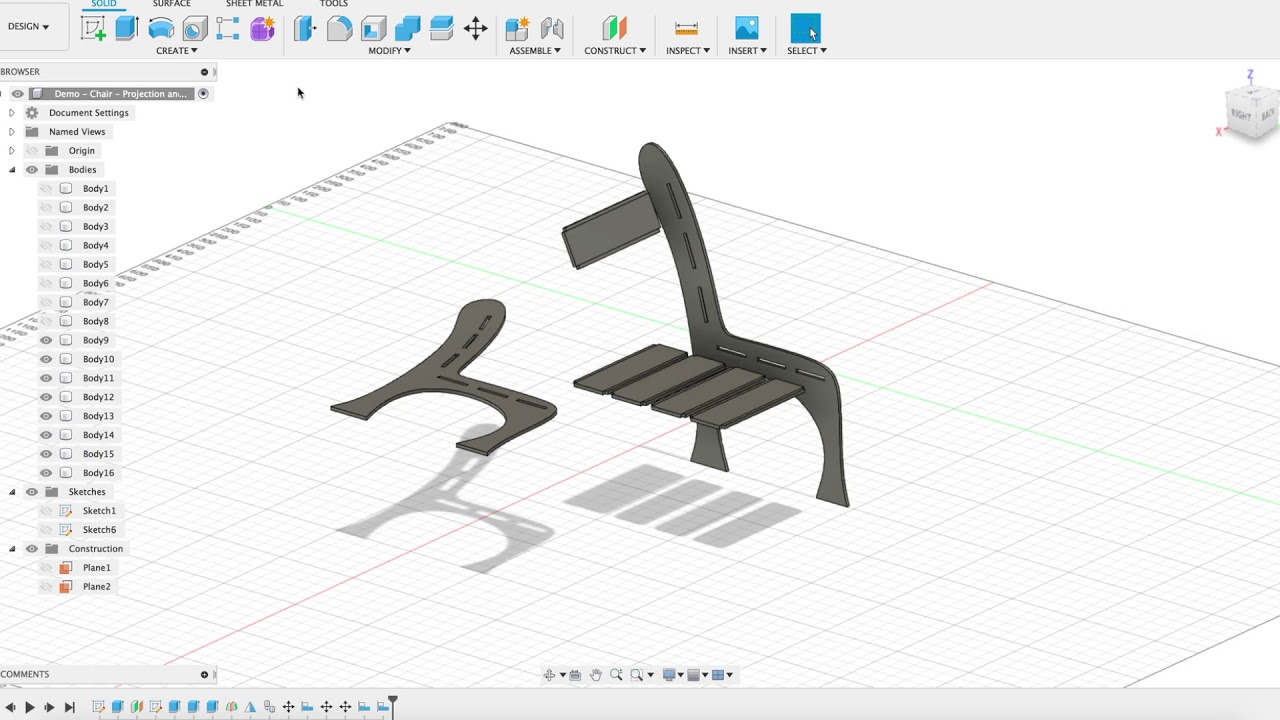
Task: Open the CONSTRUCT dropdown menu
Action: [x=615, y=51]
